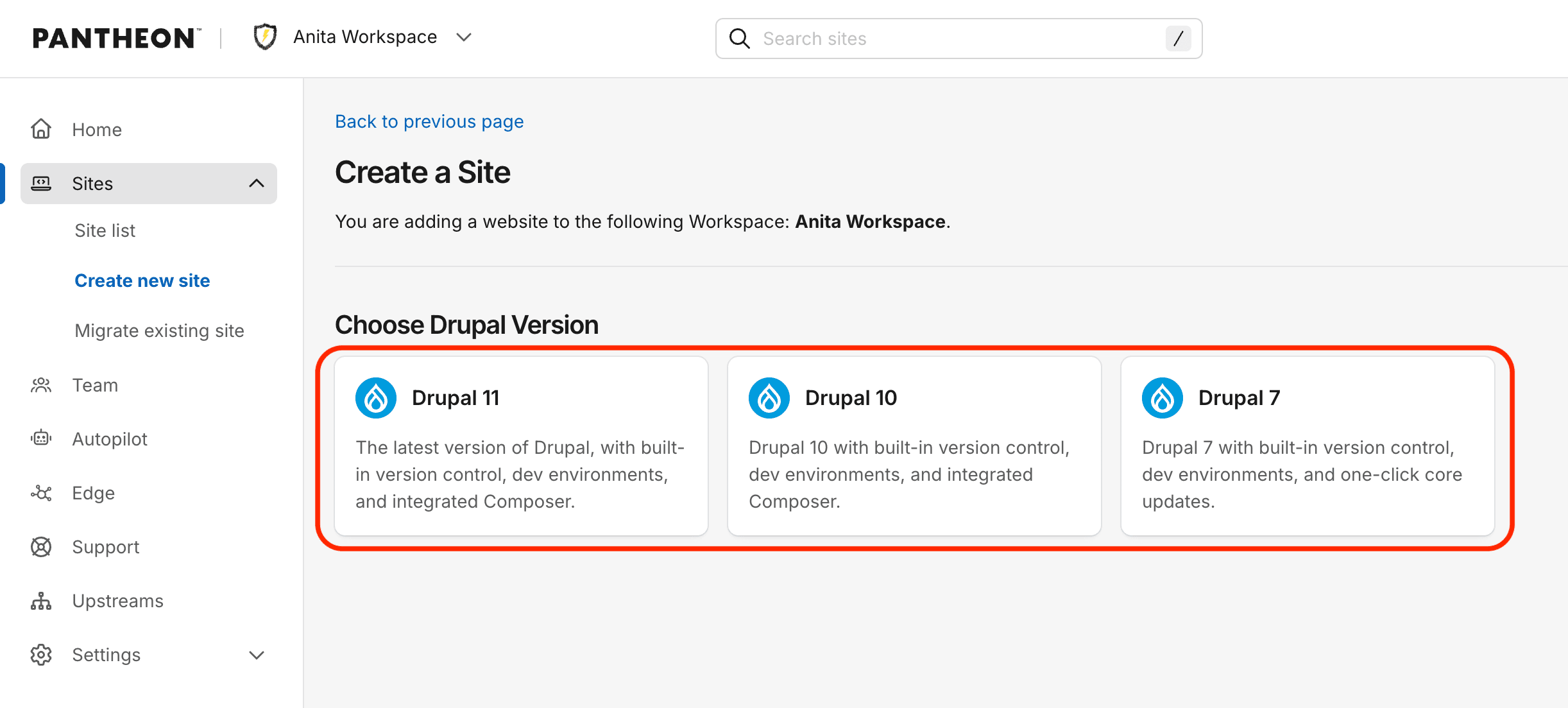The height and width of the screenshot is (708, 1568).
Task: Choose the Drupal 7 card title
Action: [x=1239, y=398]
